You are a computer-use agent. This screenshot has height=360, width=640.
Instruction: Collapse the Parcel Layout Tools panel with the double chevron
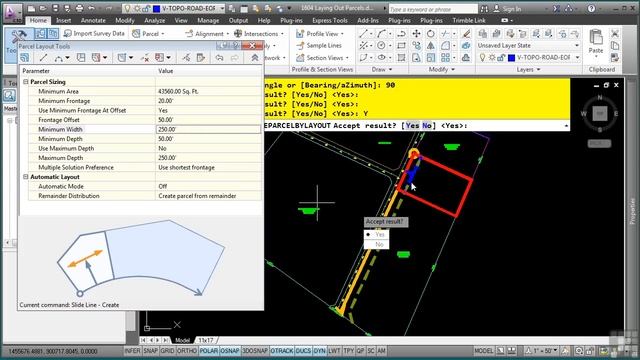255,58
